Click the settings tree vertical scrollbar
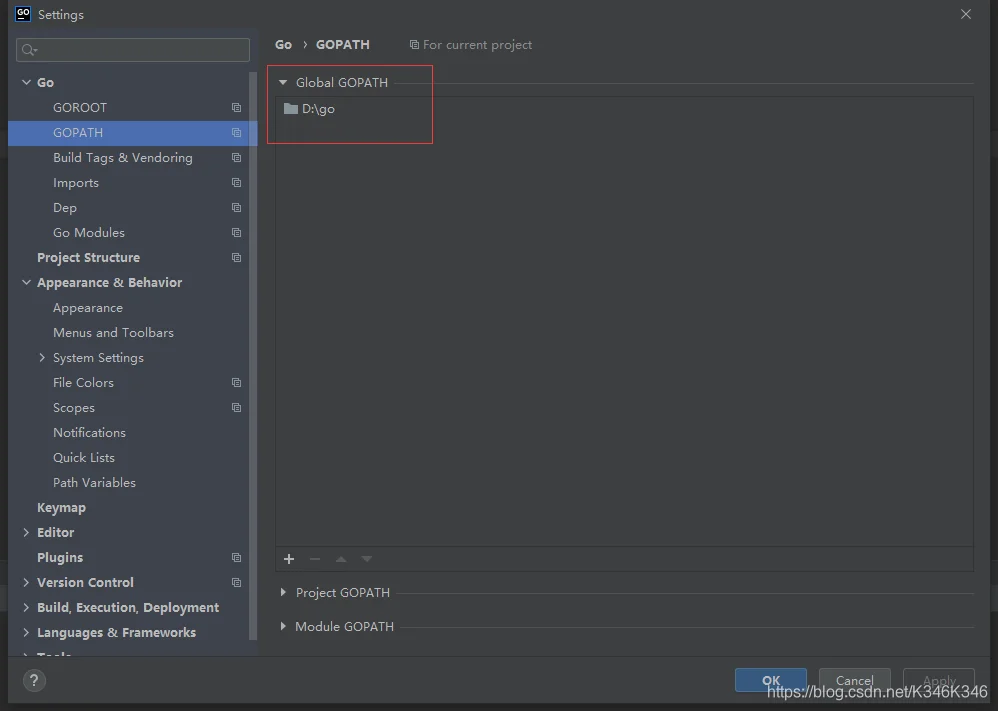This screenshot has width=998, height=711. tap(253, 355)
